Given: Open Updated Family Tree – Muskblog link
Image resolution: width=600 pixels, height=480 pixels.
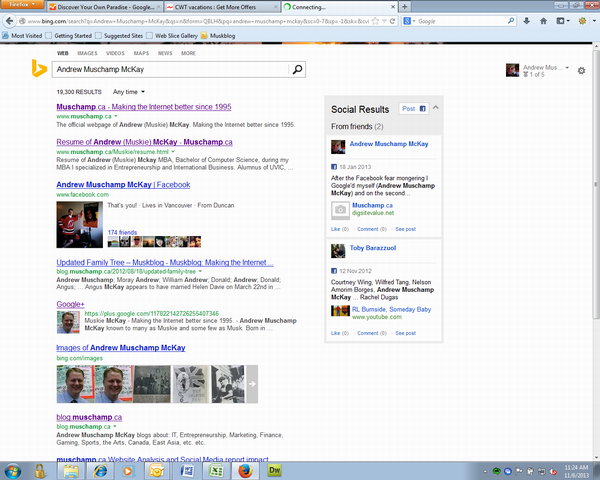Looking at the screenshot, I should (165, 262).
